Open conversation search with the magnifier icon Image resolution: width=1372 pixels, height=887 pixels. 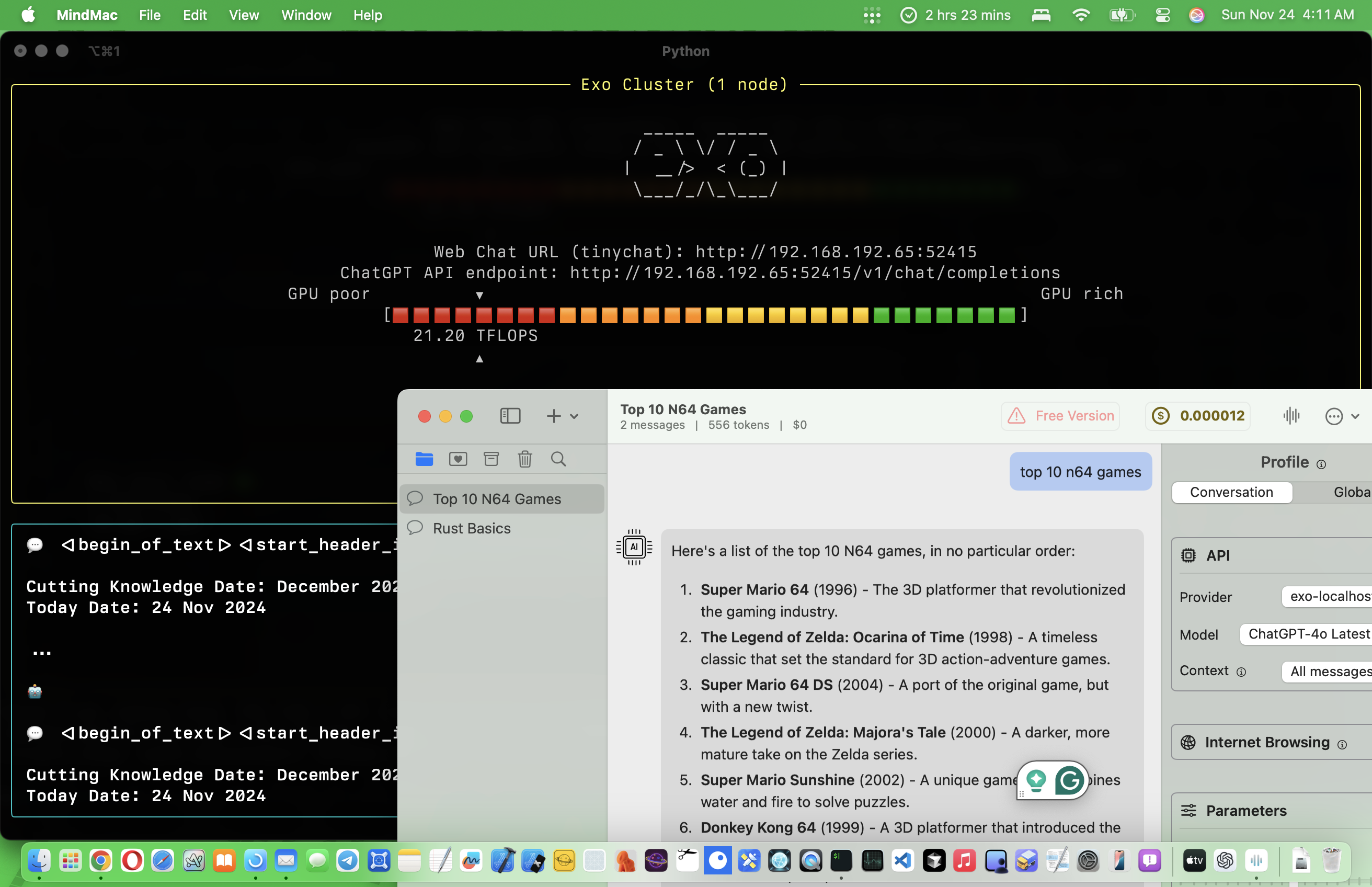[558, 459]
